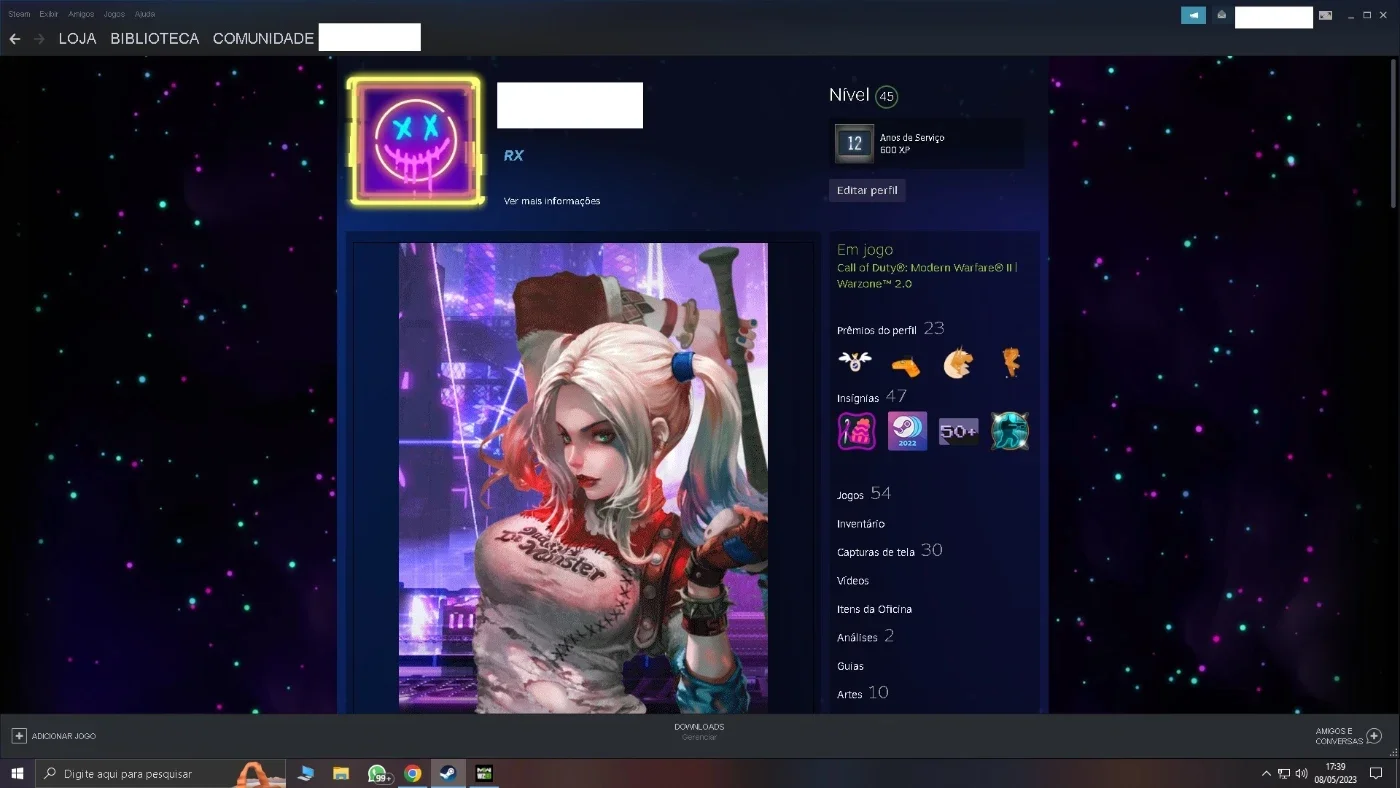Viewport: 1400px width, 788px height.
Task: Click the taskbar clock and date
Action: click(1334, 773)
